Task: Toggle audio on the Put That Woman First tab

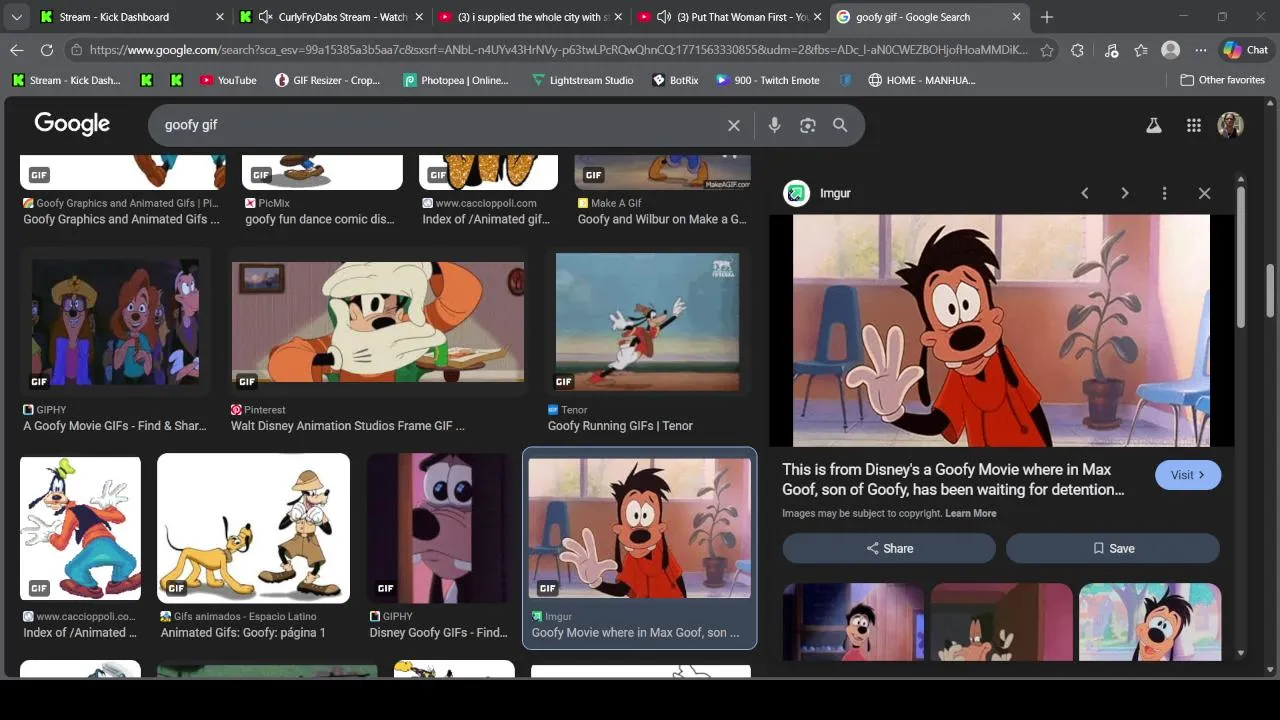Action: tap(664, 17)
